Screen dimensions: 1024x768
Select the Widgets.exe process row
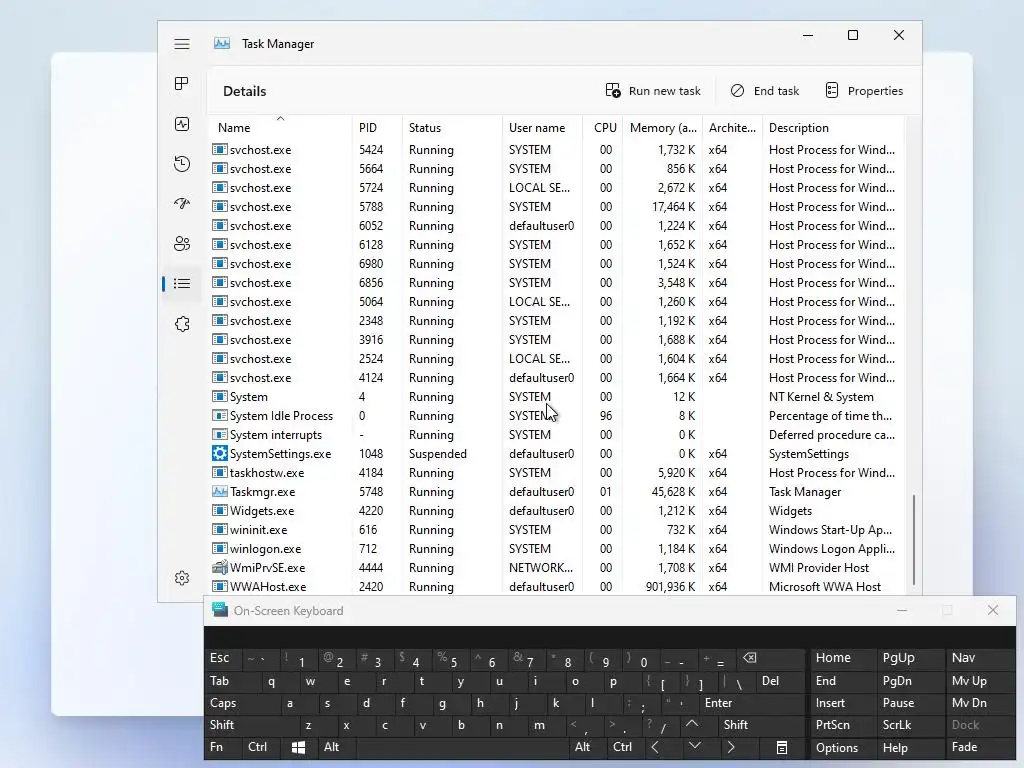click(x=556, y=511)
